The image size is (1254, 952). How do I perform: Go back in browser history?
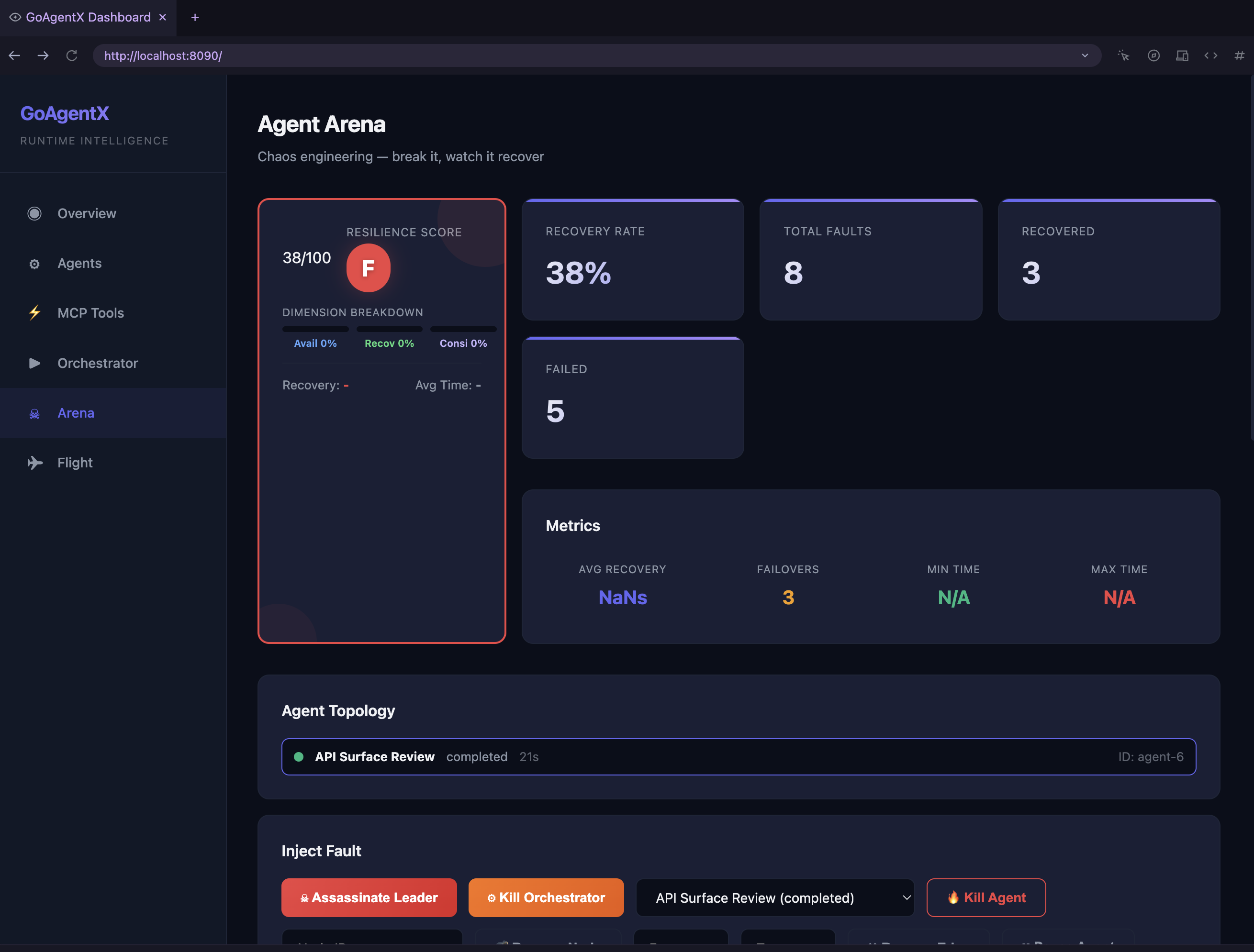pos(15,55)
